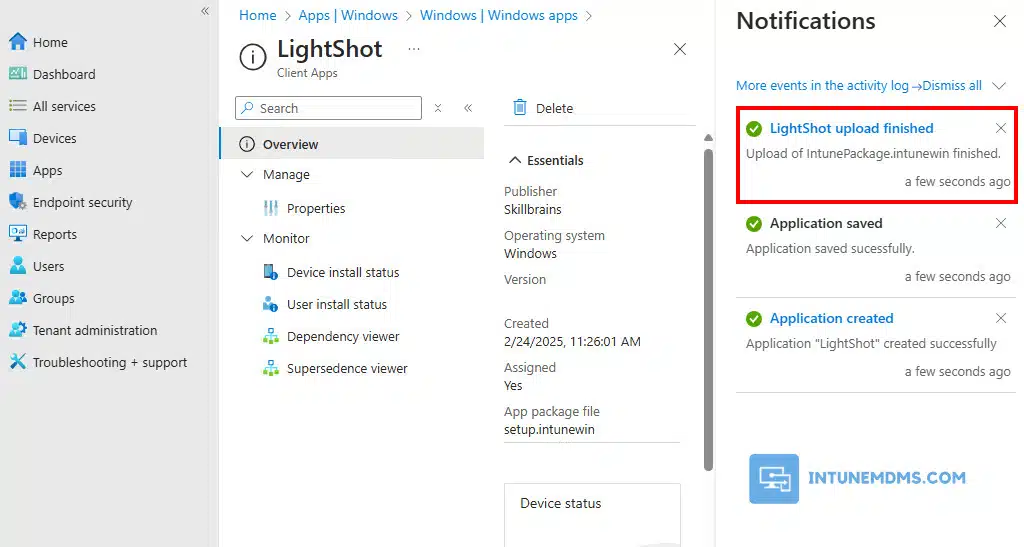
Task: Collapse the Essentials section
Action: tap(516, 160)
